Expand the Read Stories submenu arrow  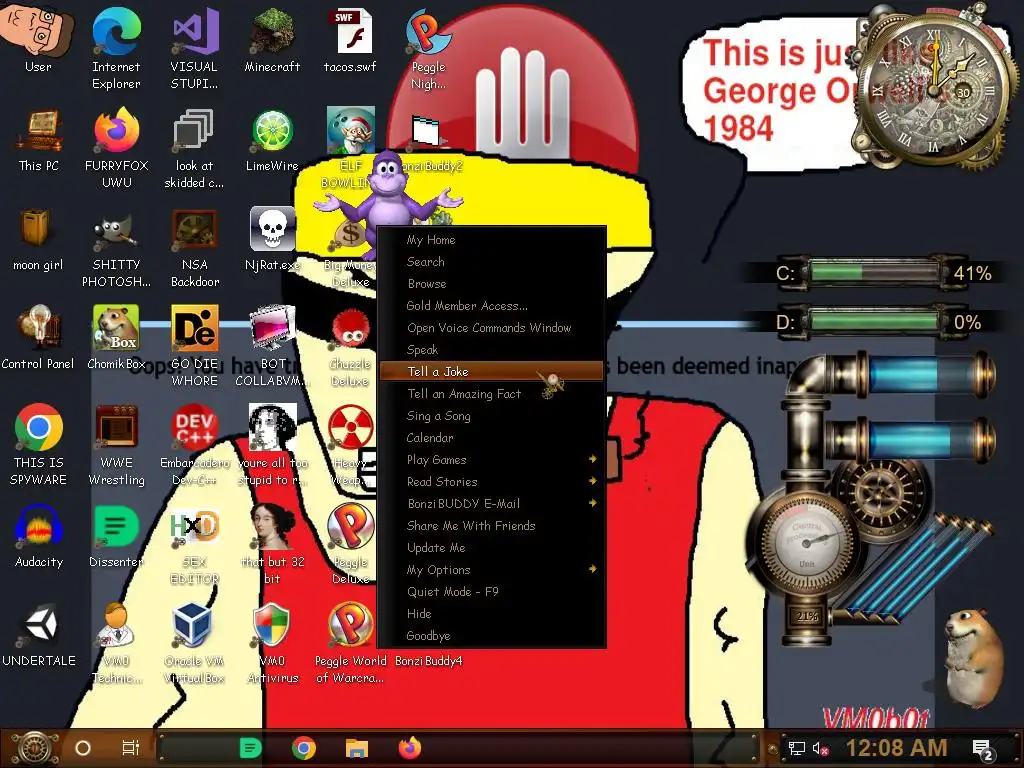click(592, 481)
